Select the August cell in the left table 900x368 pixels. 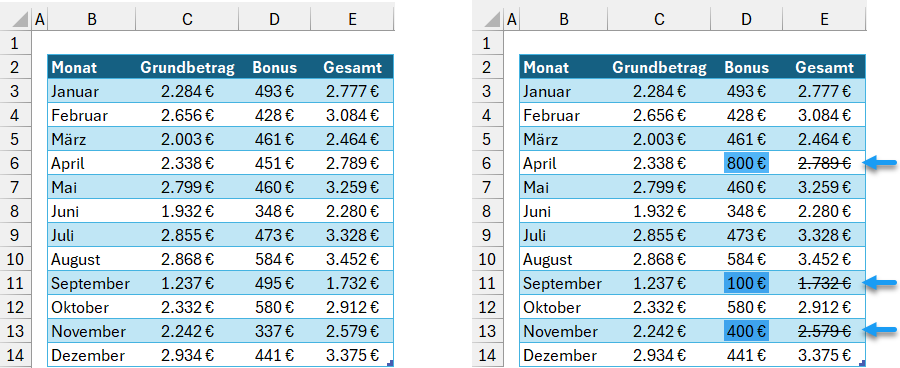[x=91, y=259]
